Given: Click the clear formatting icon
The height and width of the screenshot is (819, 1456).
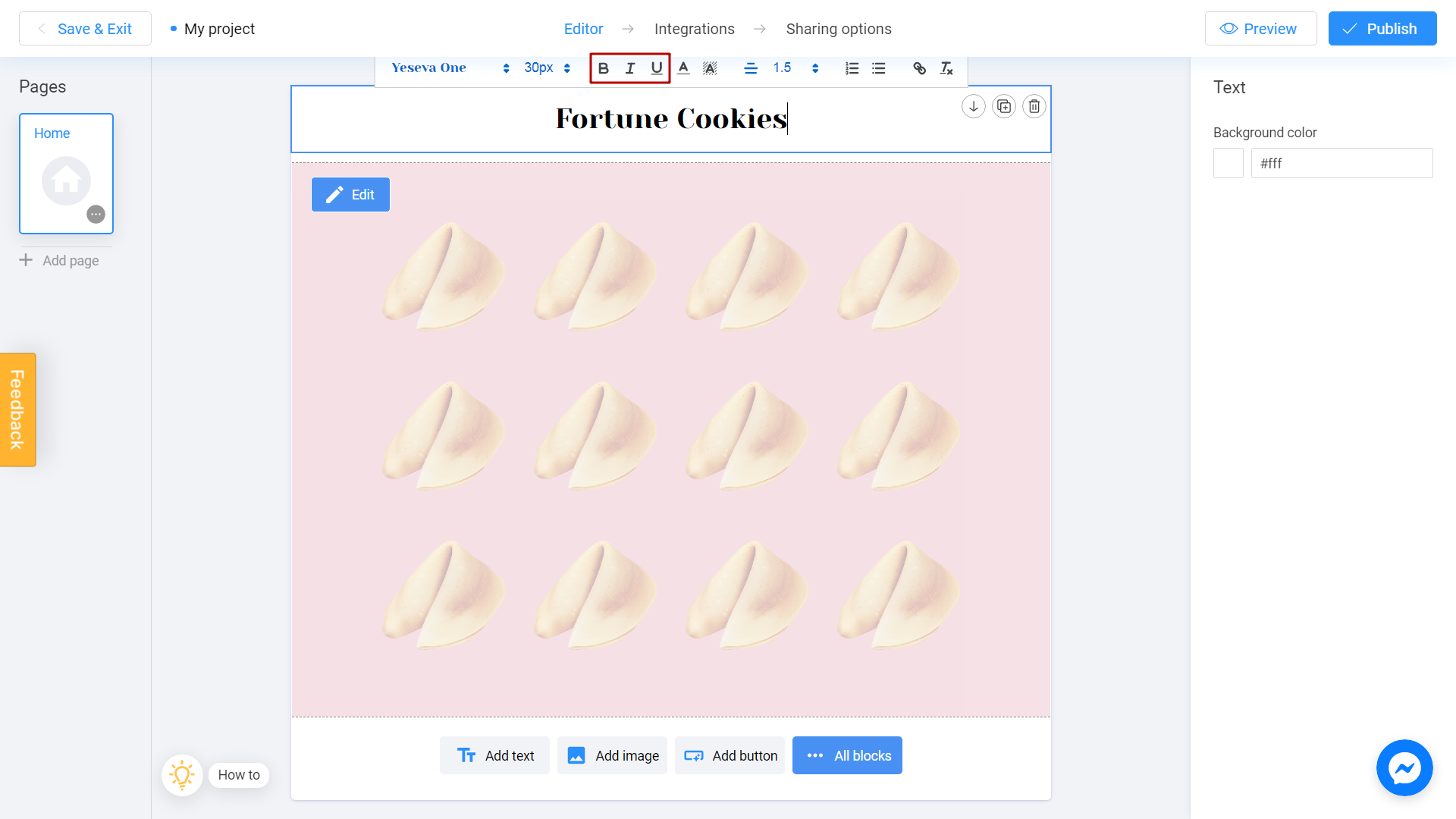Looking at the screenshot, I should 945,68.
